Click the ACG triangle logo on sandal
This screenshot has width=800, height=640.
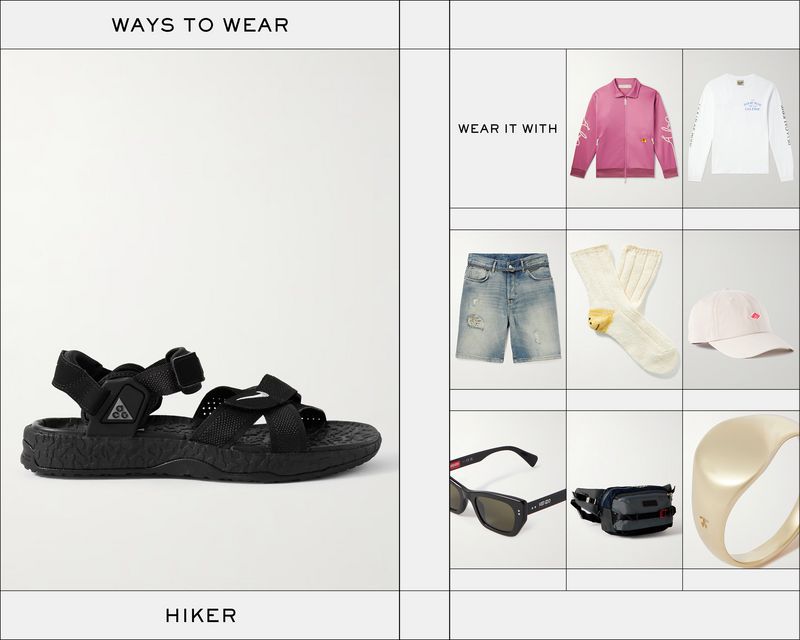[x=119, y=409]
